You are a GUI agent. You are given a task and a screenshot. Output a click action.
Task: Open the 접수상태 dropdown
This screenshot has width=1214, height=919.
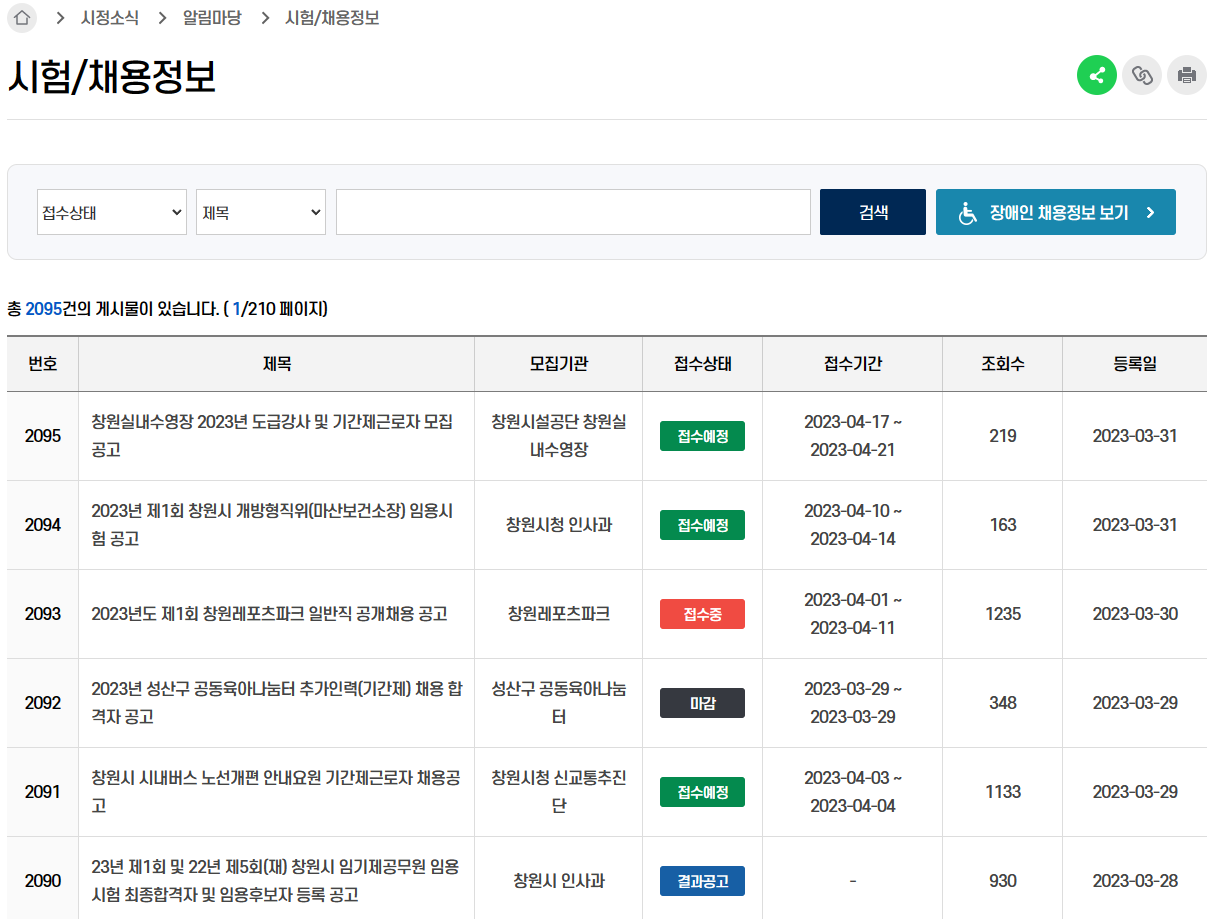[x=112, y=212]
